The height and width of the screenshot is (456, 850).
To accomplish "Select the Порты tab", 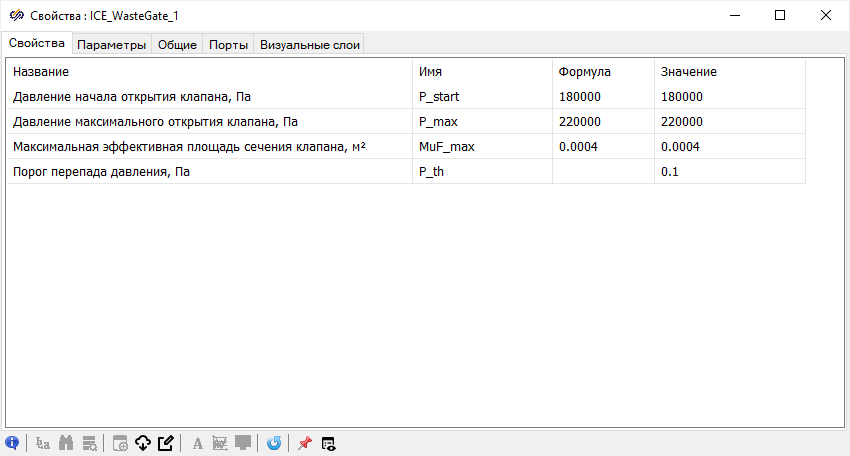I will pos(228,45).
